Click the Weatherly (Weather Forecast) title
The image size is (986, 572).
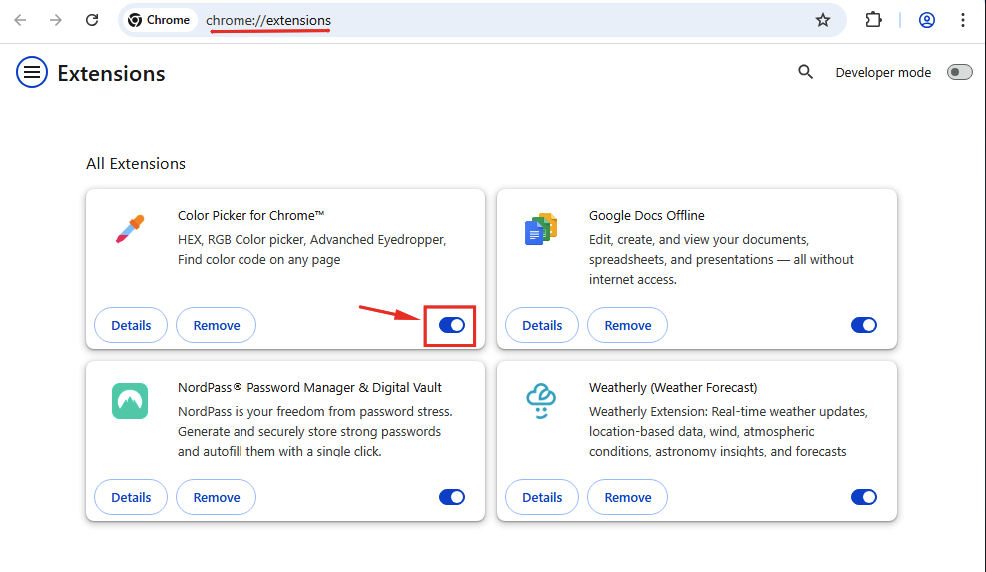coord(673,388)
